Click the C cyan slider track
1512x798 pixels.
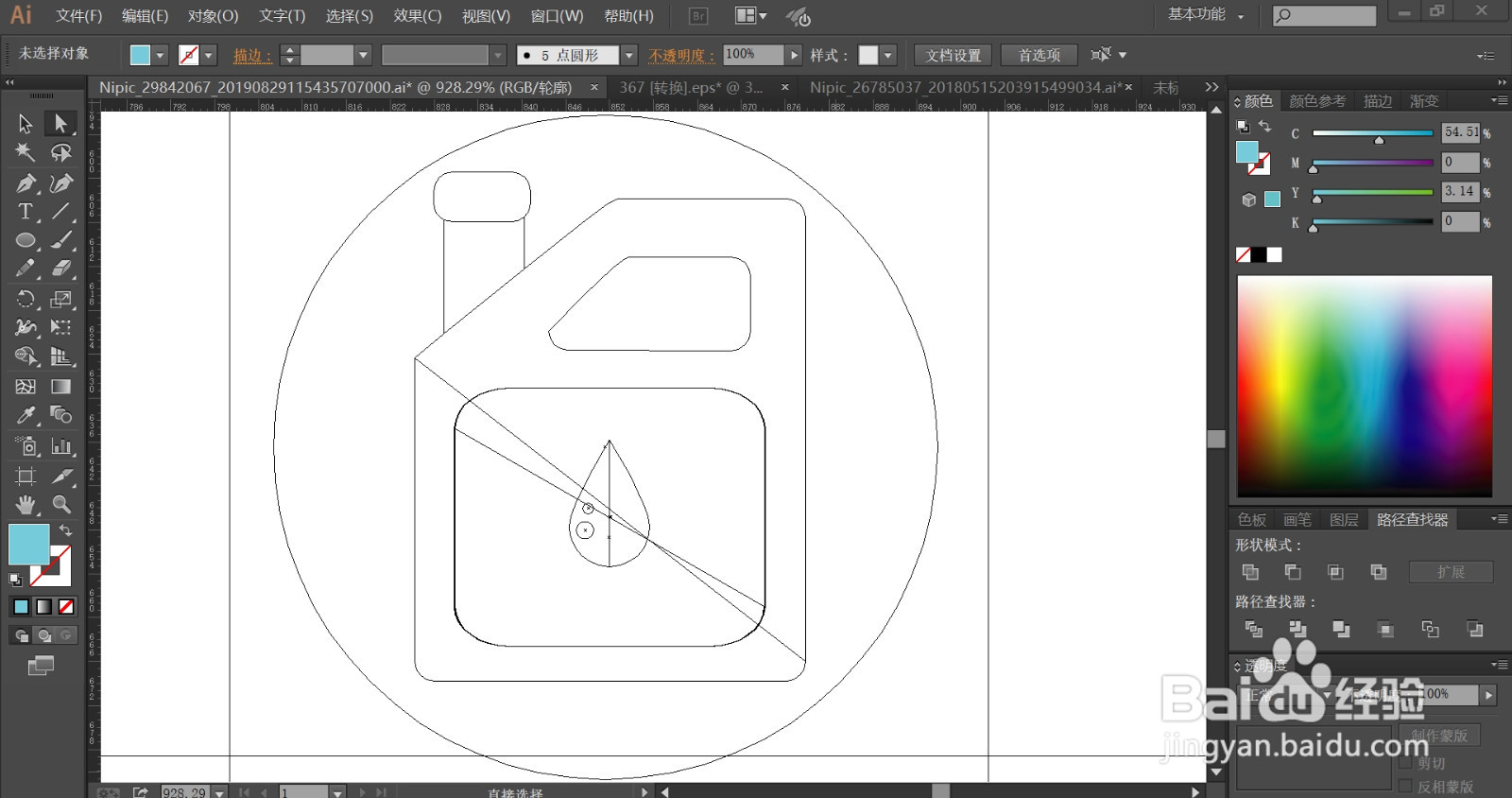point(1373,133)
